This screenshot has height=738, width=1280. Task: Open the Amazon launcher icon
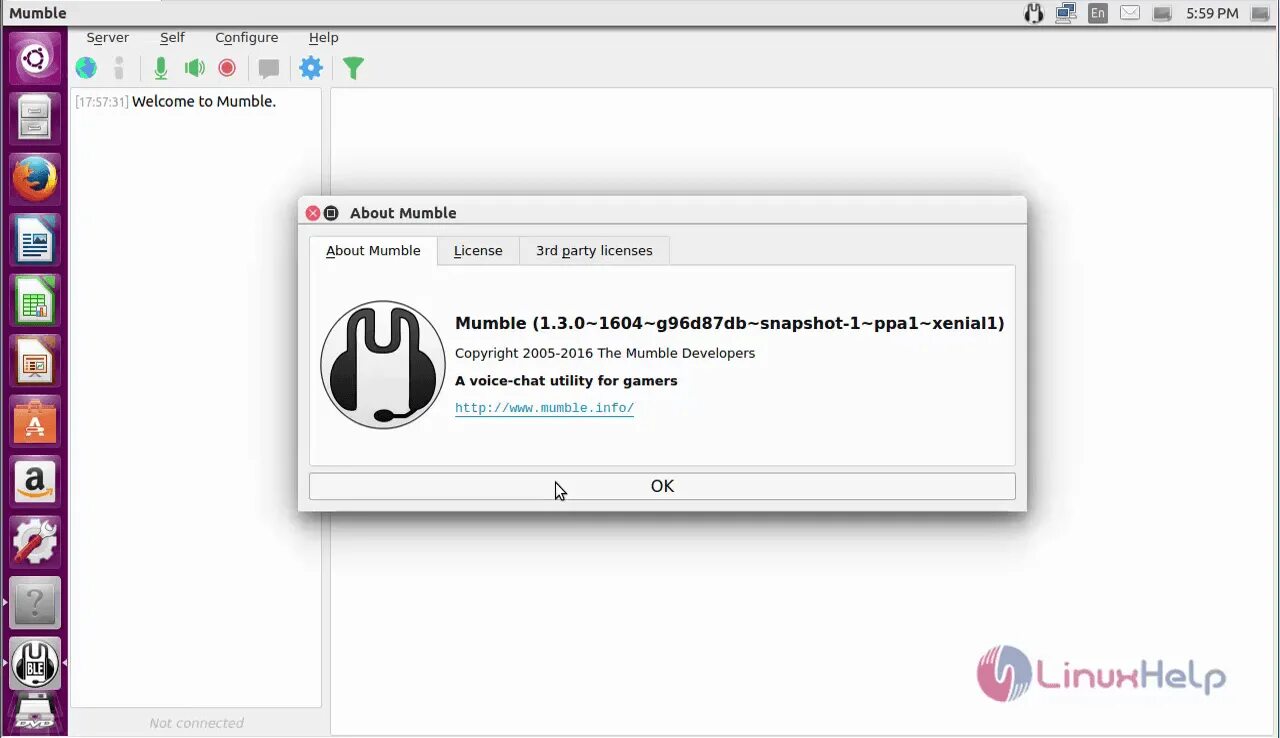35,482
